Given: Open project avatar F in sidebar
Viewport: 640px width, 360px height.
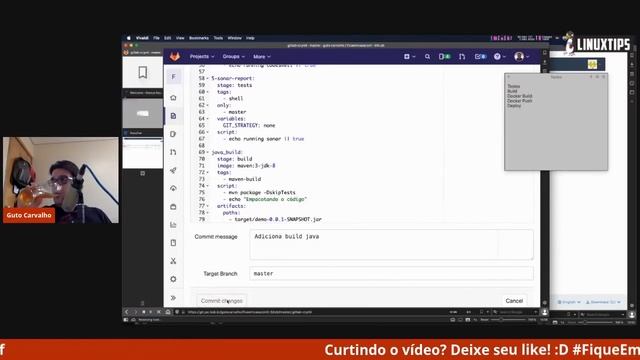Looking at the screenshot, I should (x=173, y=77).
